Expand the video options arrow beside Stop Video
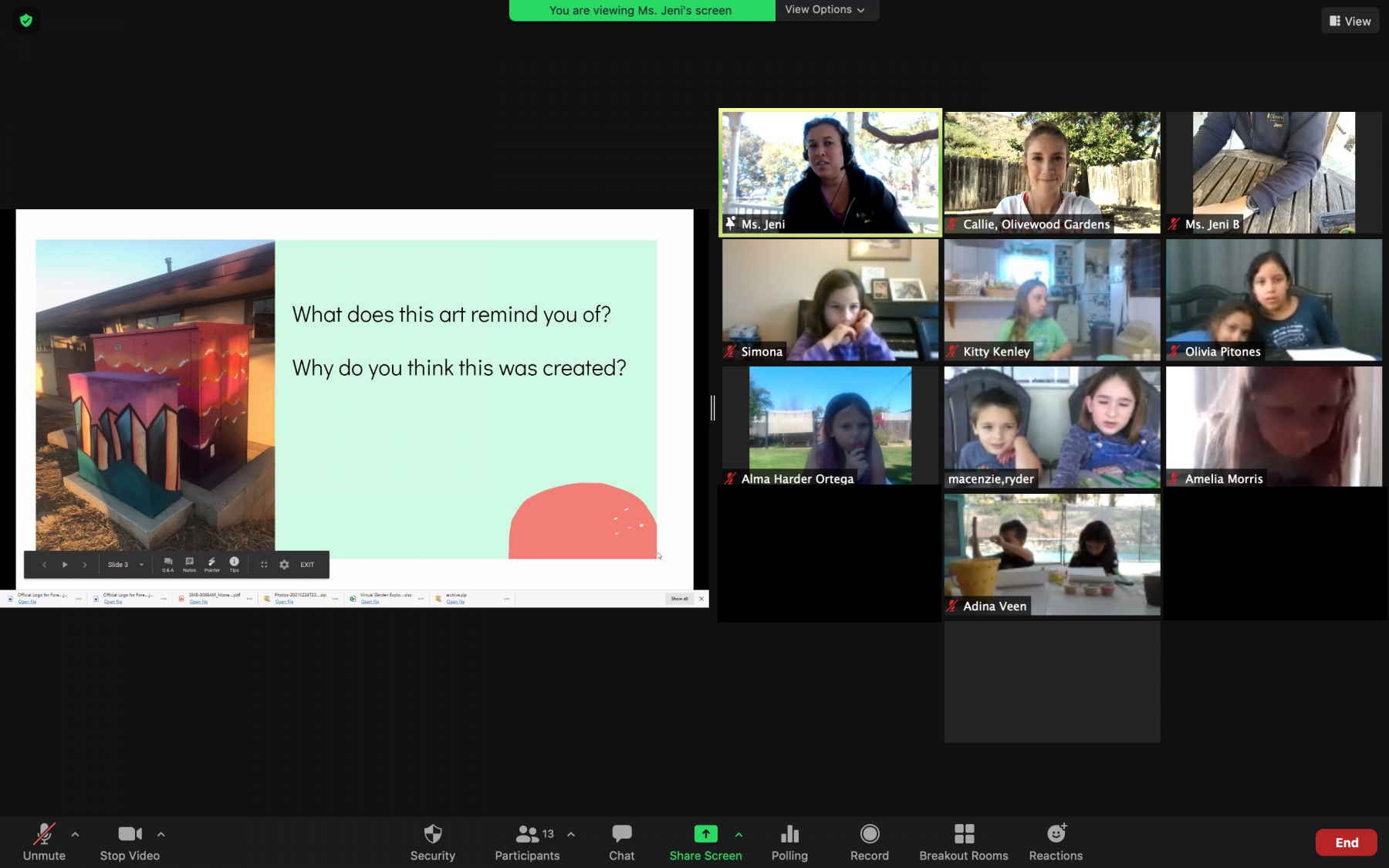The height and width of the screenshot is (868, 1389). (x=161, y=834)
